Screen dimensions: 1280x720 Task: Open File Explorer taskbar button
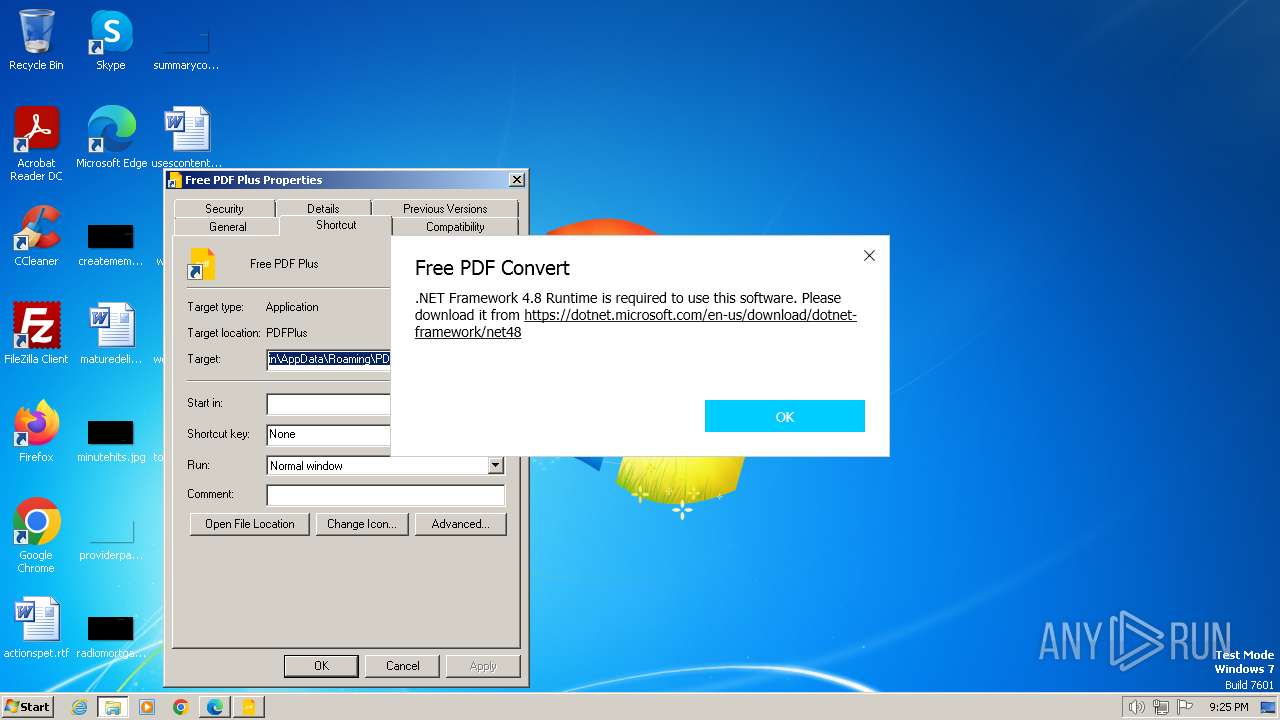[x=112, y=707]
